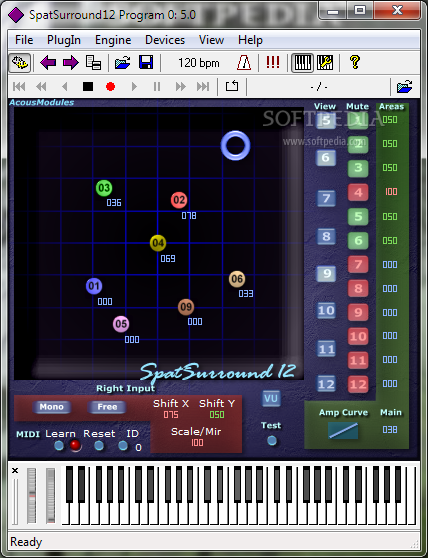428x558 pixels.
Task: Go to previous program with left arrow
Action: pyautogui.click(x=48, y=63)
